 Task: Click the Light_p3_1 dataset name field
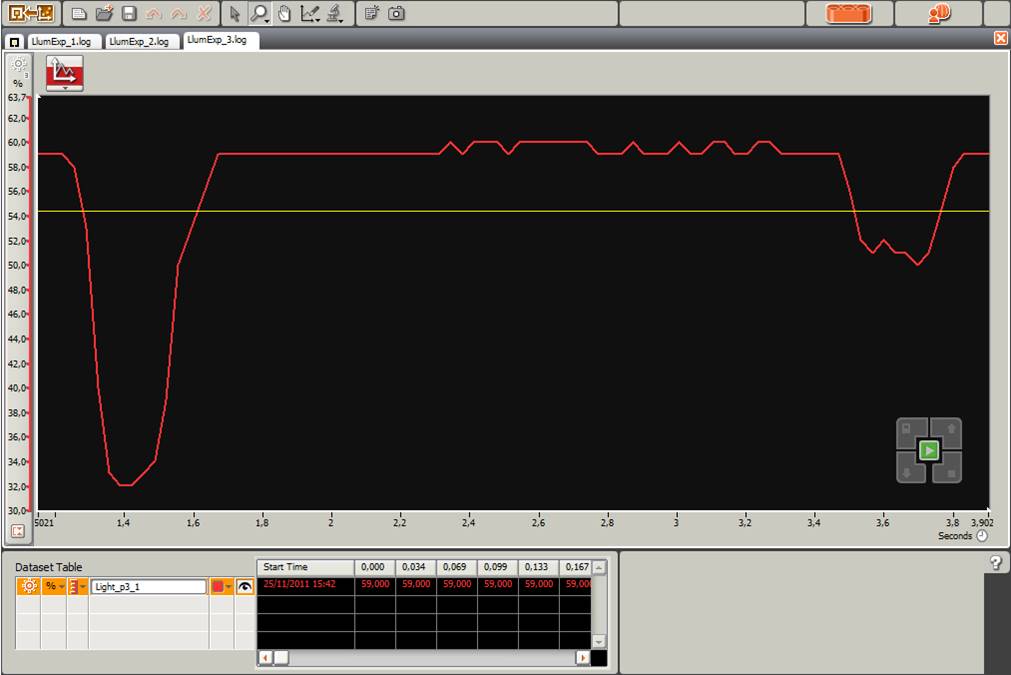point(148,587)
